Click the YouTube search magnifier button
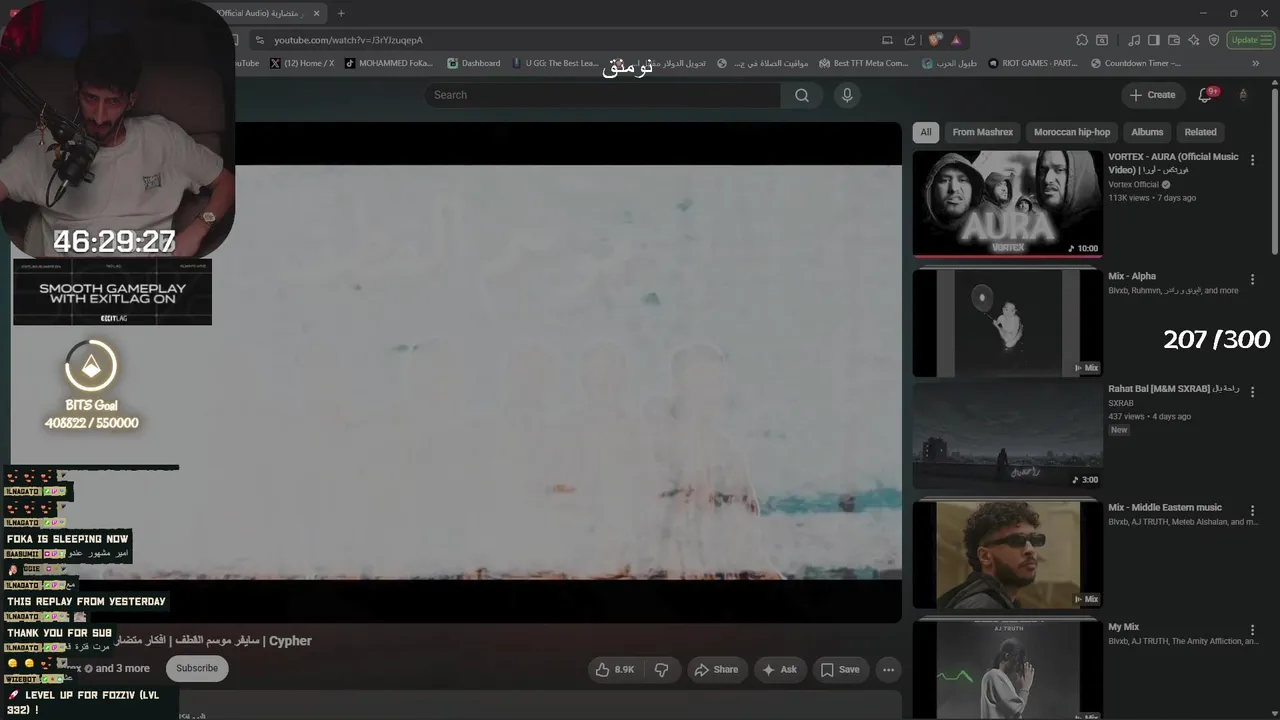Screen dimensions: 1280x720 tap(802, 95)
